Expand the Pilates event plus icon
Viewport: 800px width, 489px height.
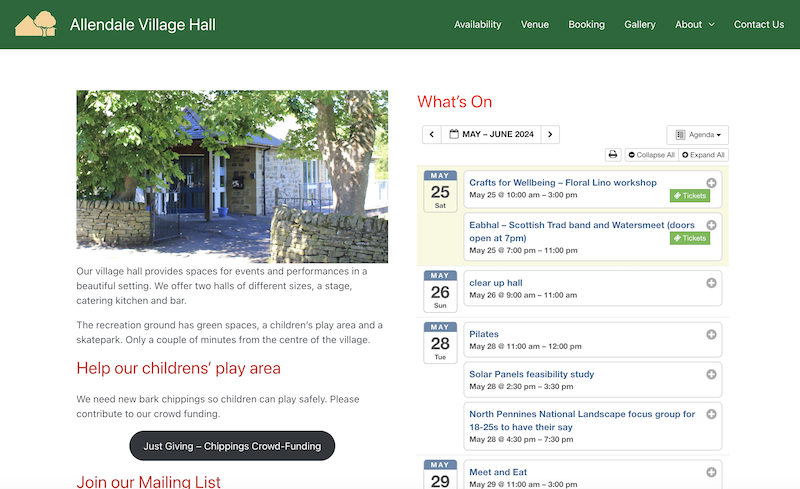[711, 334]
